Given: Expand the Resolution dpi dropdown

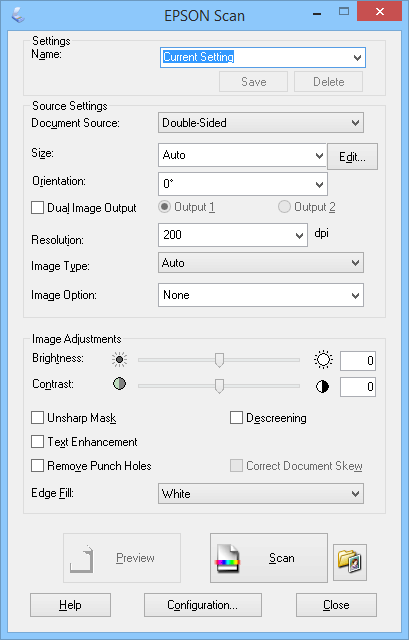Looking at the screenshot, I should click(x=233, y=235).
